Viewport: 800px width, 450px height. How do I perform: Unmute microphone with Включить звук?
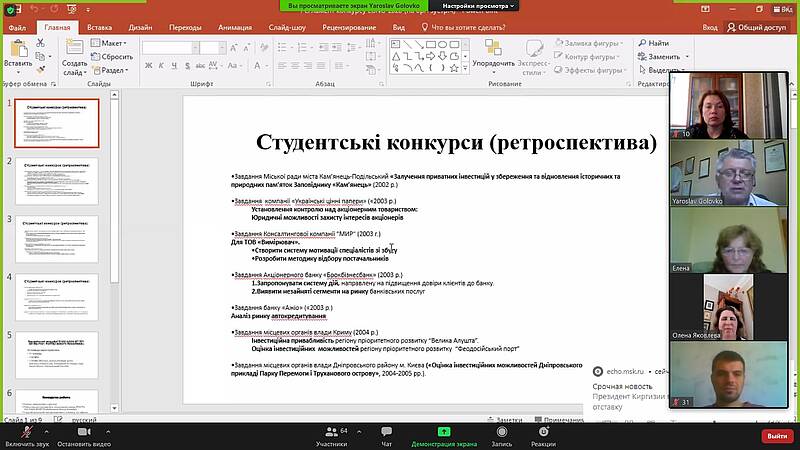point(27,437)
